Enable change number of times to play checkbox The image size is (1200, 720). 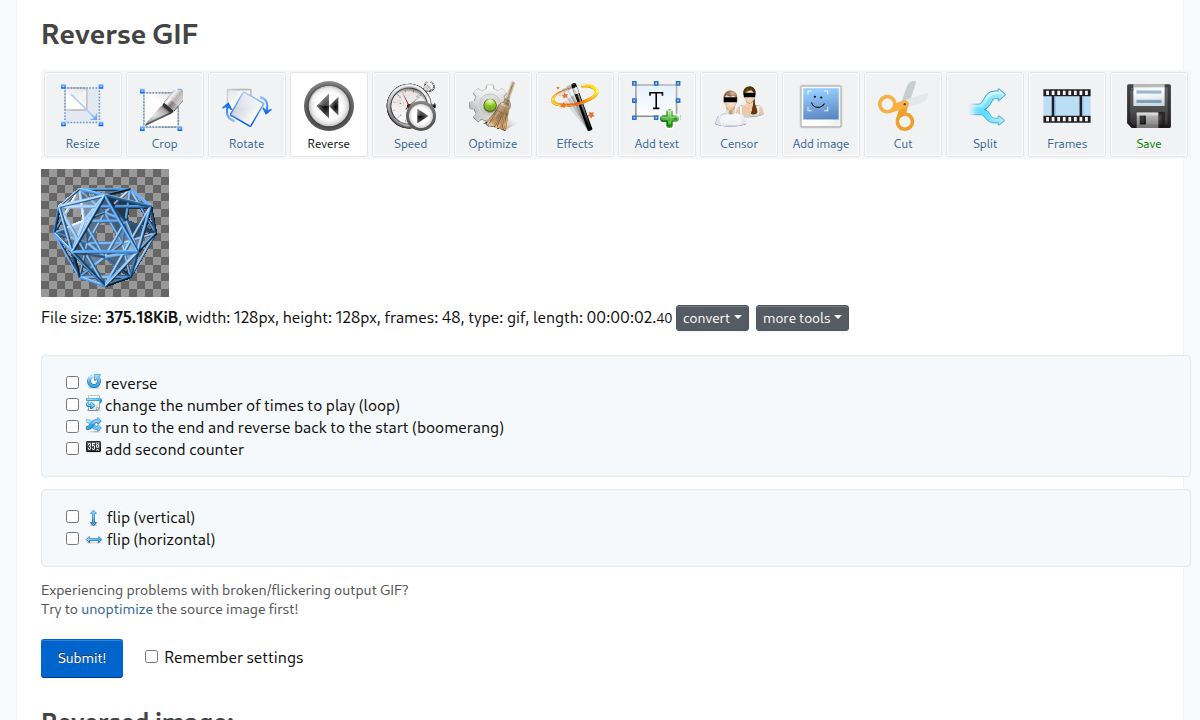[x=72, y=405]
